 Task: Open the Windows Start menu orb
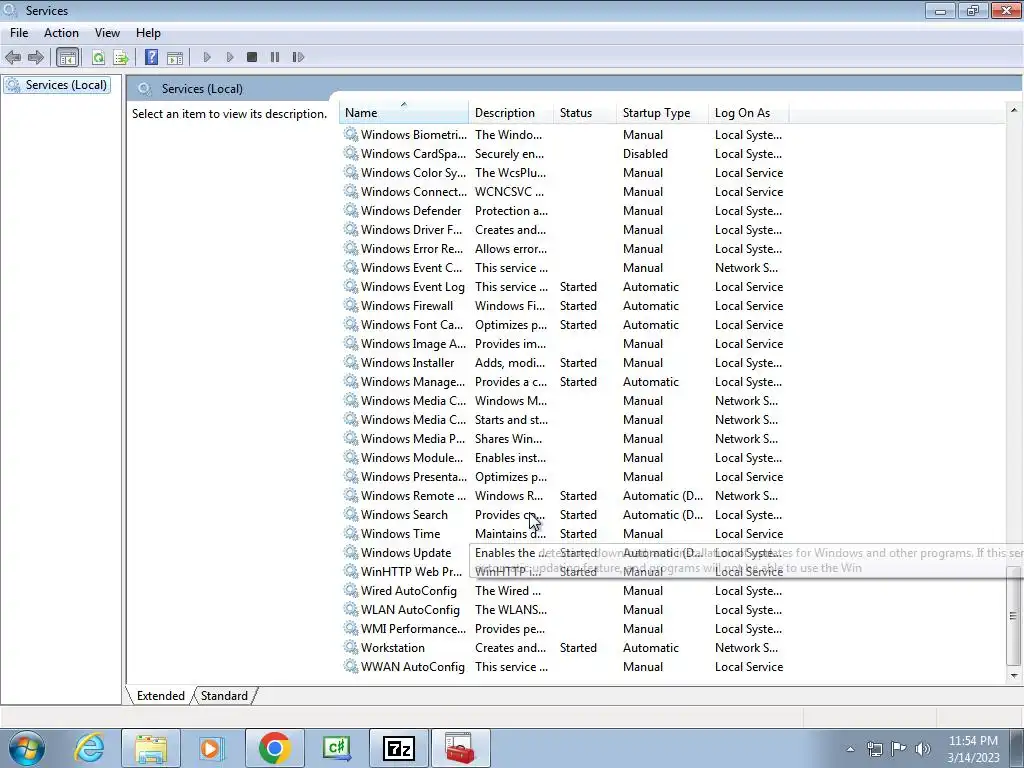click(27, 748)
